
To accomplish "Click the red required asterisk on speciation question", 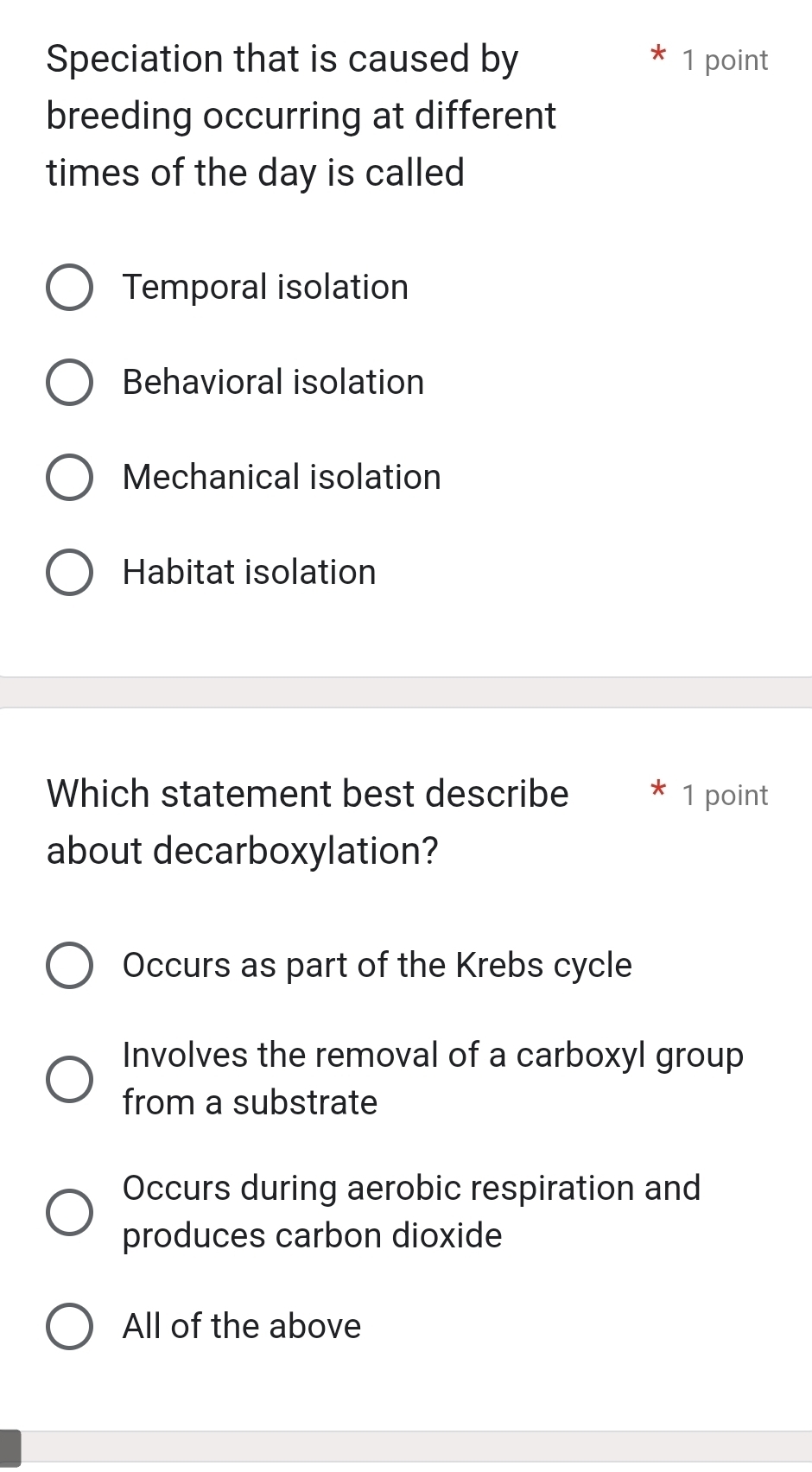I will 658,57.
